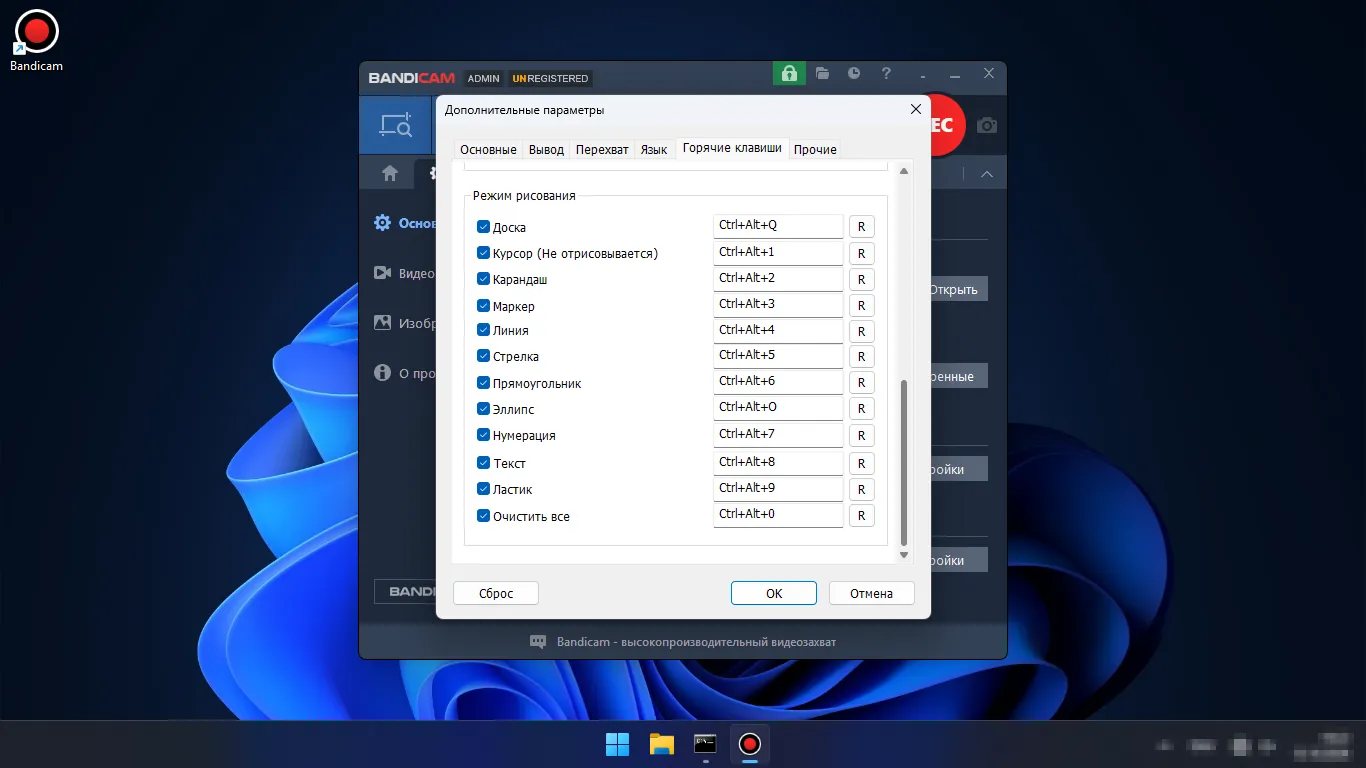The height and width of the screenshot is (768, 1366).
Task: Select the Bandicam desktop shortcut icon
Action: (36, 41)
